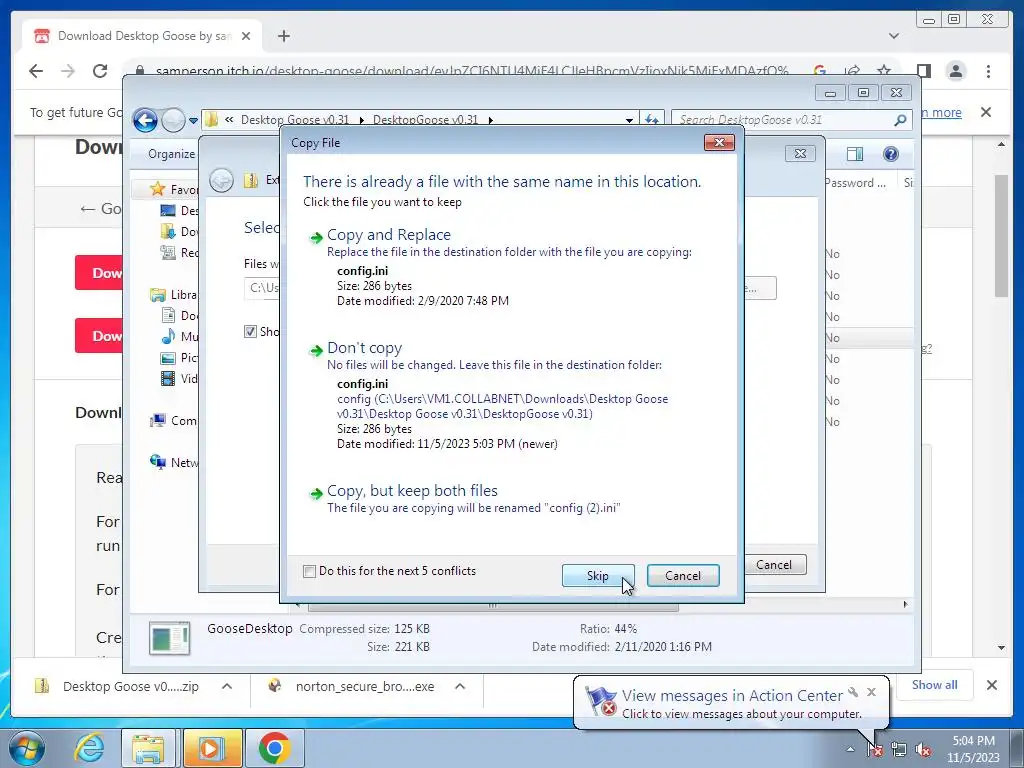1024x768 pixels.
Task: Select Network in Explorer sidebar
Action: (x=174, y=462)
